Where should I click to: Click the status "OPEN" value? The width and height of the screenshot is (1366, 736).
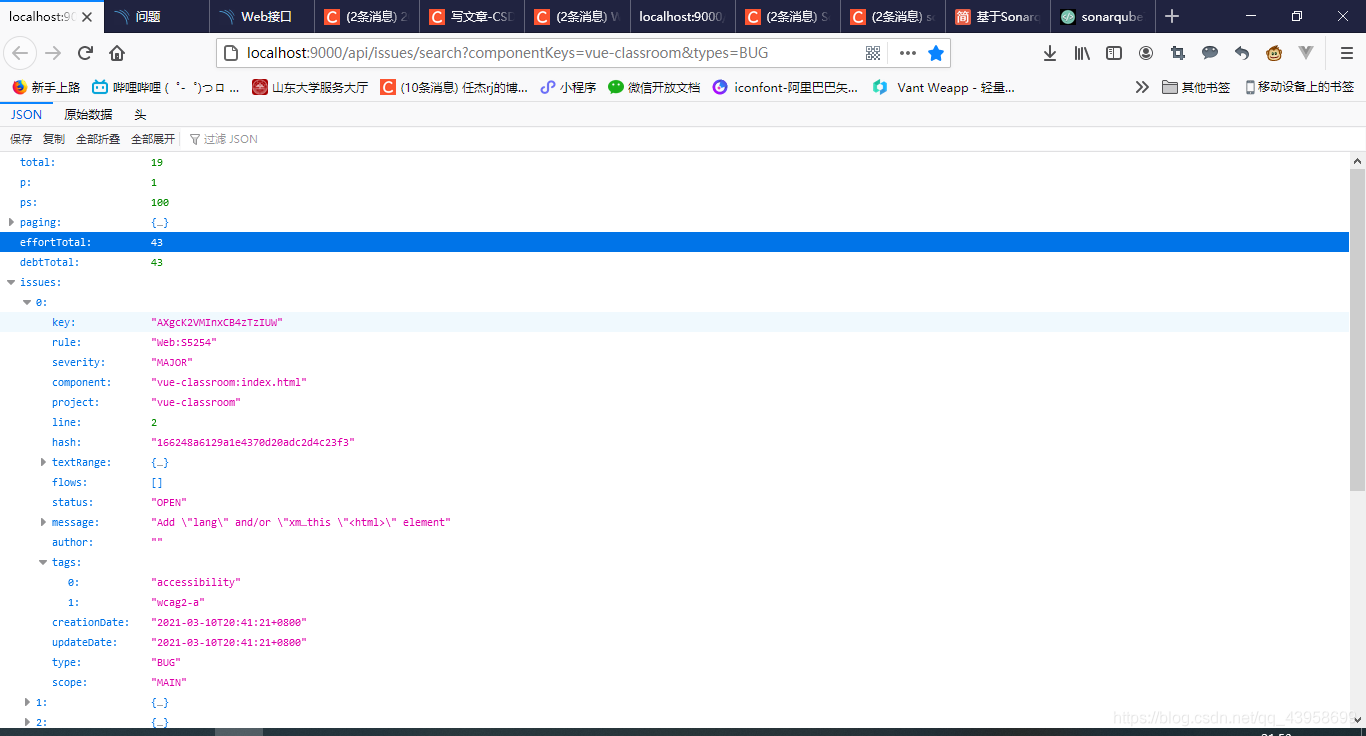(169, 502)
